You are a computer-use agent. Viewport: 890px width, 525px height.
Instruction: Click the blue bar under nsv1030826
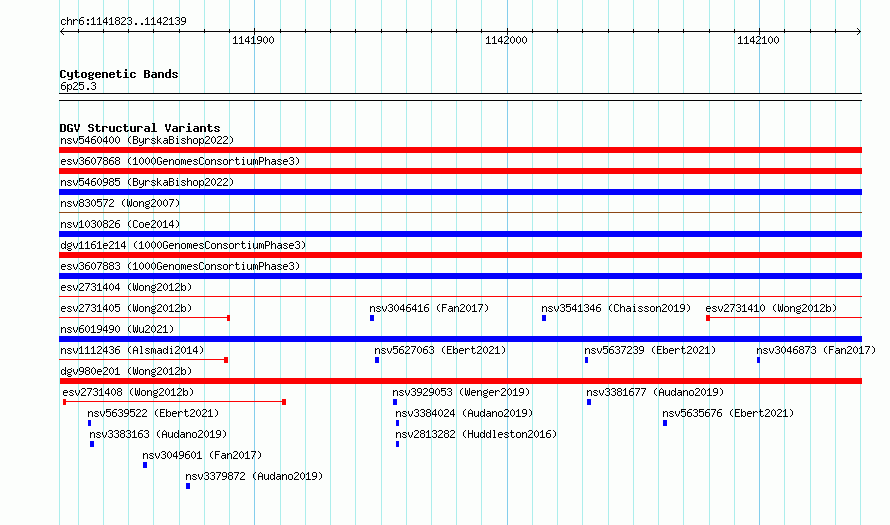(460, 234)
